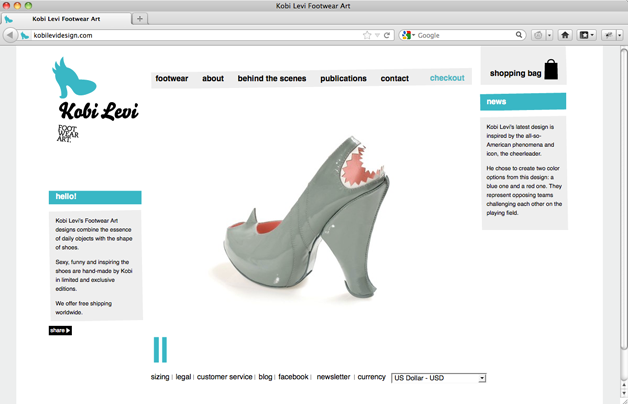Click the 'currency' label in the footer
Screen dimensions: 628x404
[x=371, y=377]
